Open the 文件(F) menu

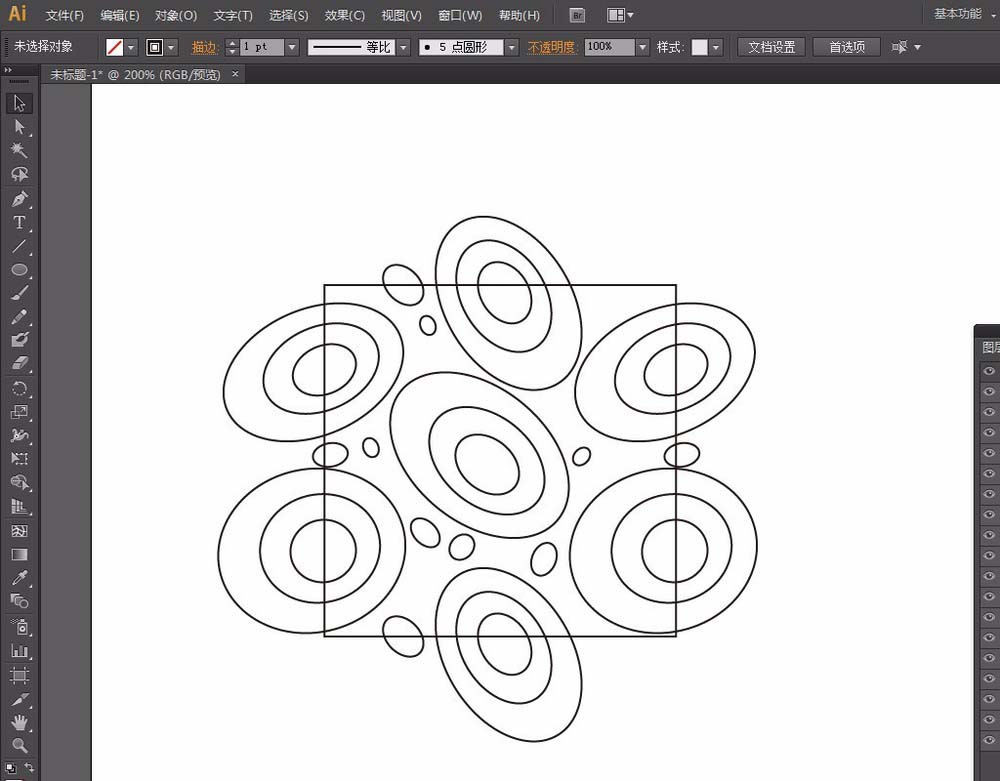pos(64,15)
